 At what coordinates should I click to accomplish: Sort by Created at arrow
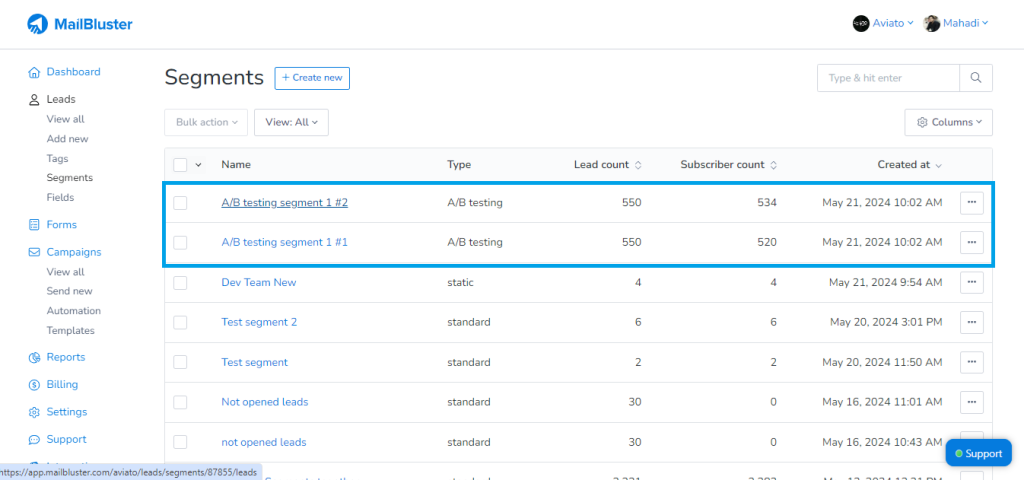coord(938,165)
